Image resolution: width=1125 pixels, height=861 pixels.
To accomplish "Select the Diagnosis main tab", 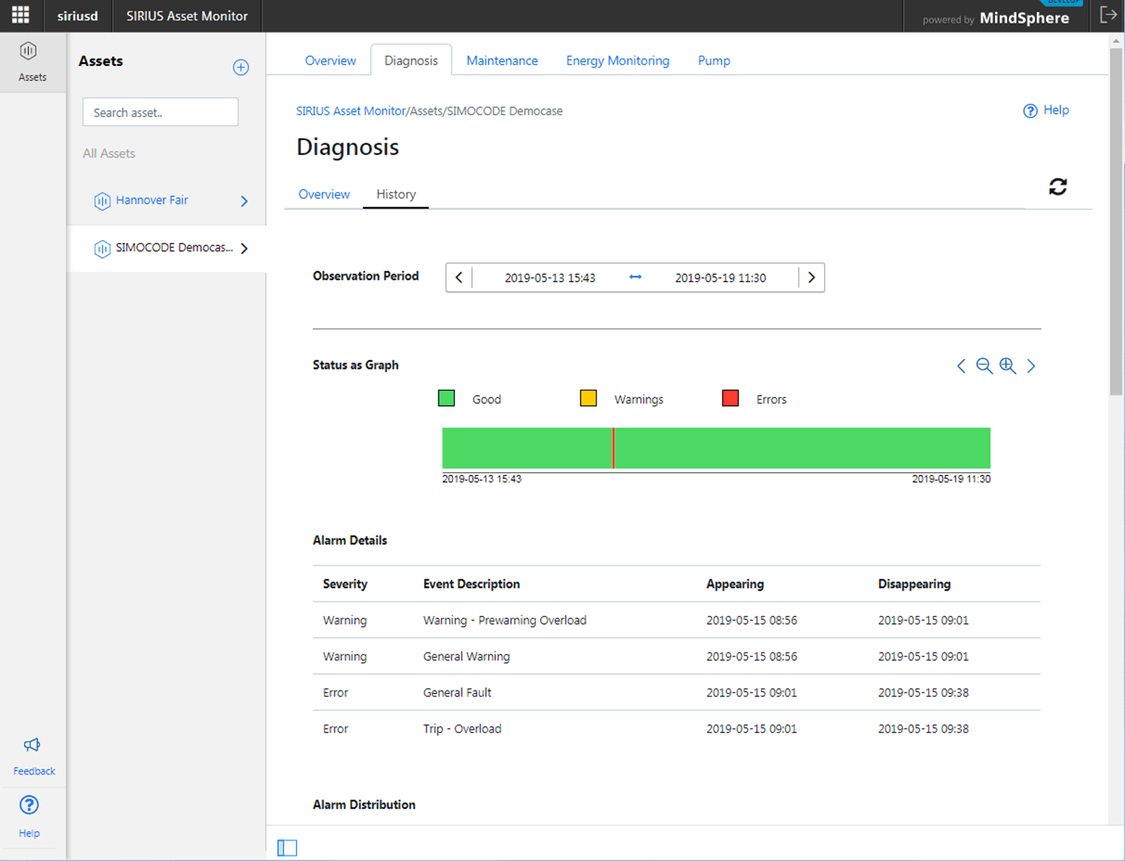I will (x=411, y=60).
